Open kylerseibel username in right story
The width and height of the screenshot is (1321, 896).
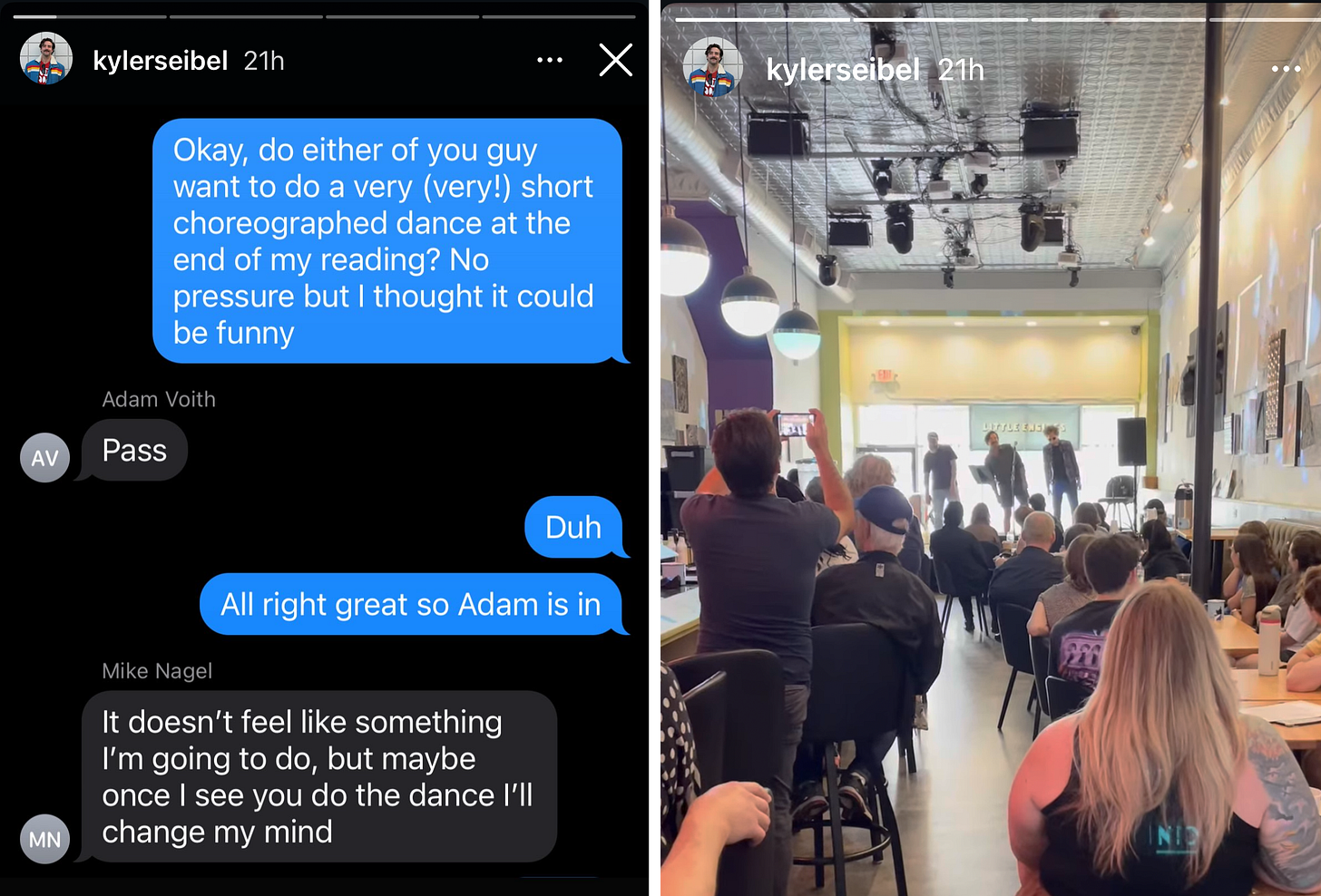coord(843,70)
